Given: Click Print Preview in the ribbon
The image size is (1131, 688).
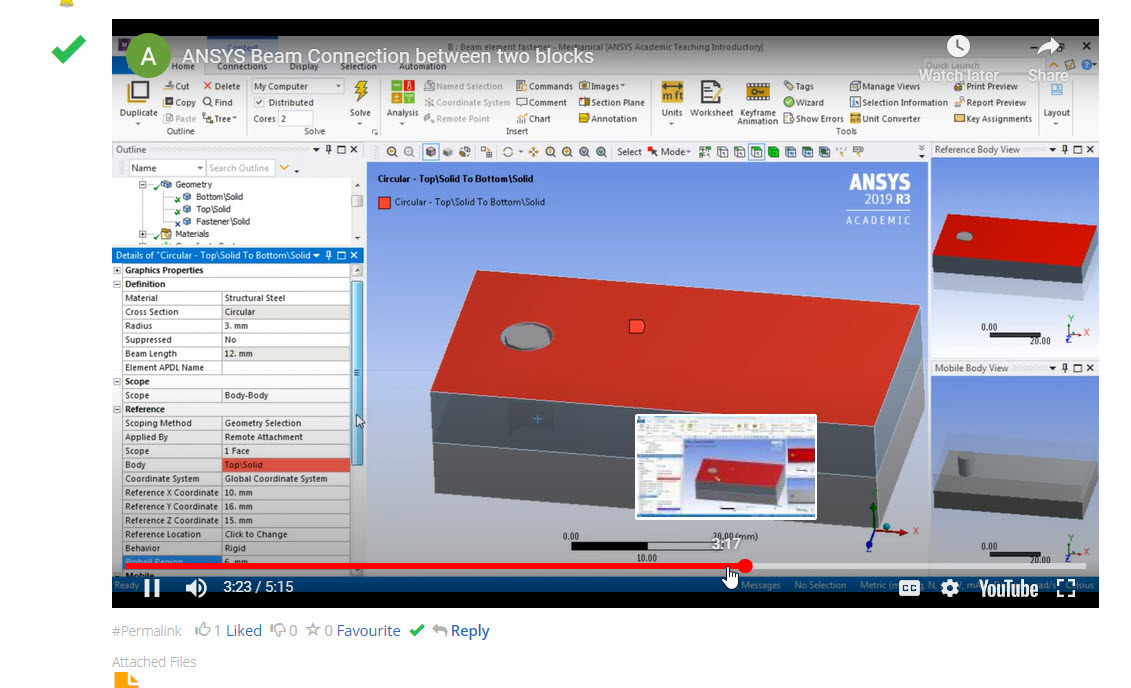Looking at the screenshot, I should [x=985, y=86].
